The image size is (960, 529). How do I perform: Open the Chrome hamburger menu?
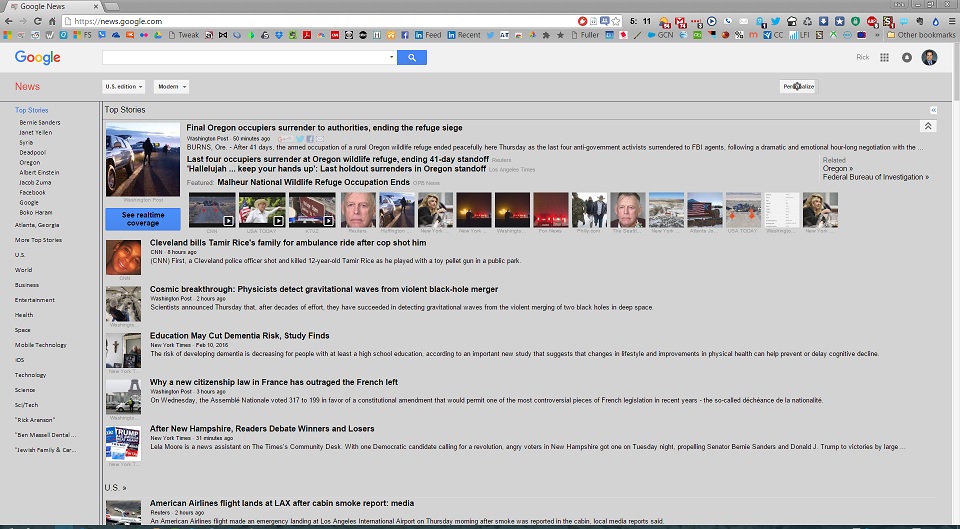tap(951, 21)
